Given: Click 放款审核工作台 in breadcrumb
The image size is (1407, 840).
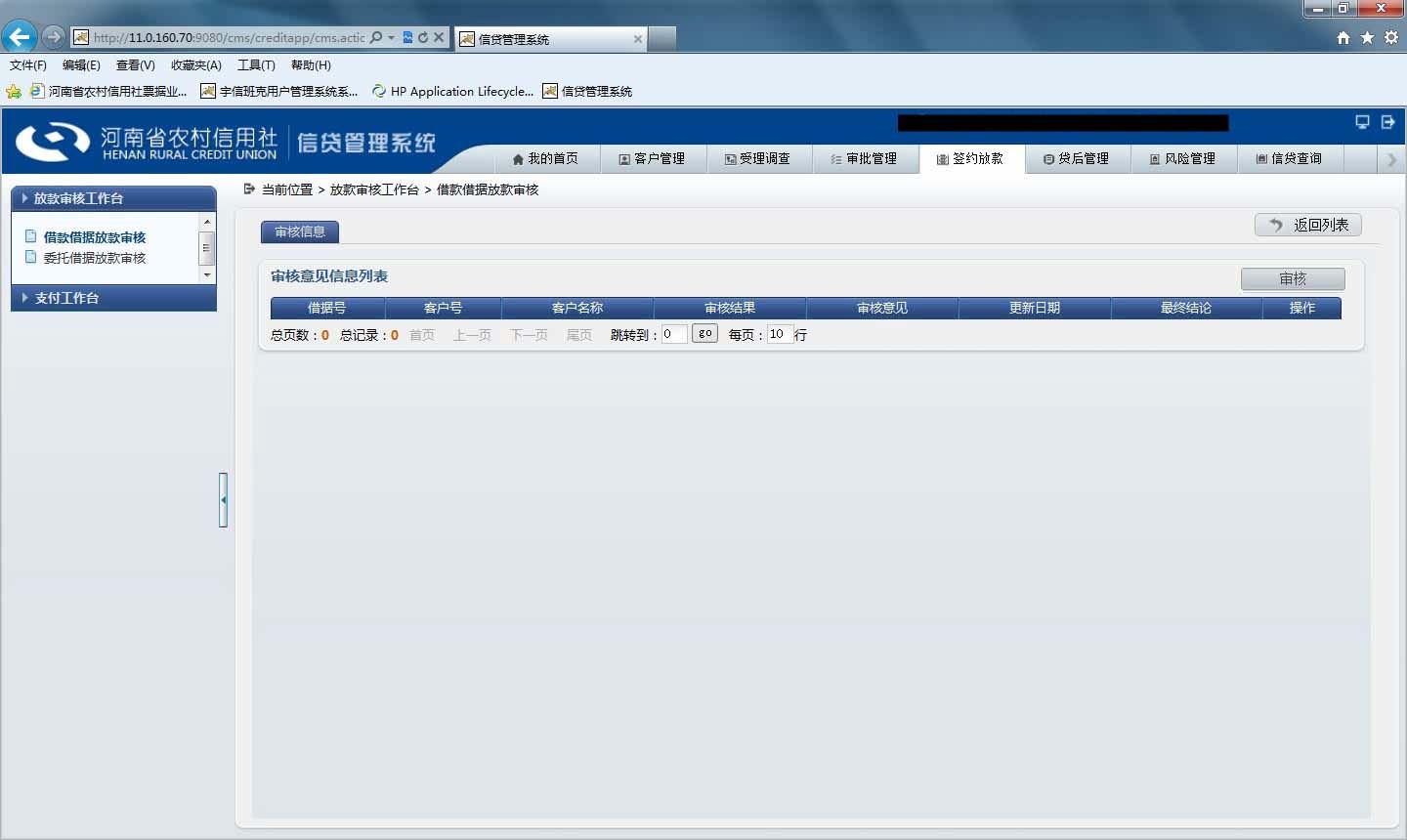Looking at the screenshot, I should pyautogui.click(x=374, y=189).
